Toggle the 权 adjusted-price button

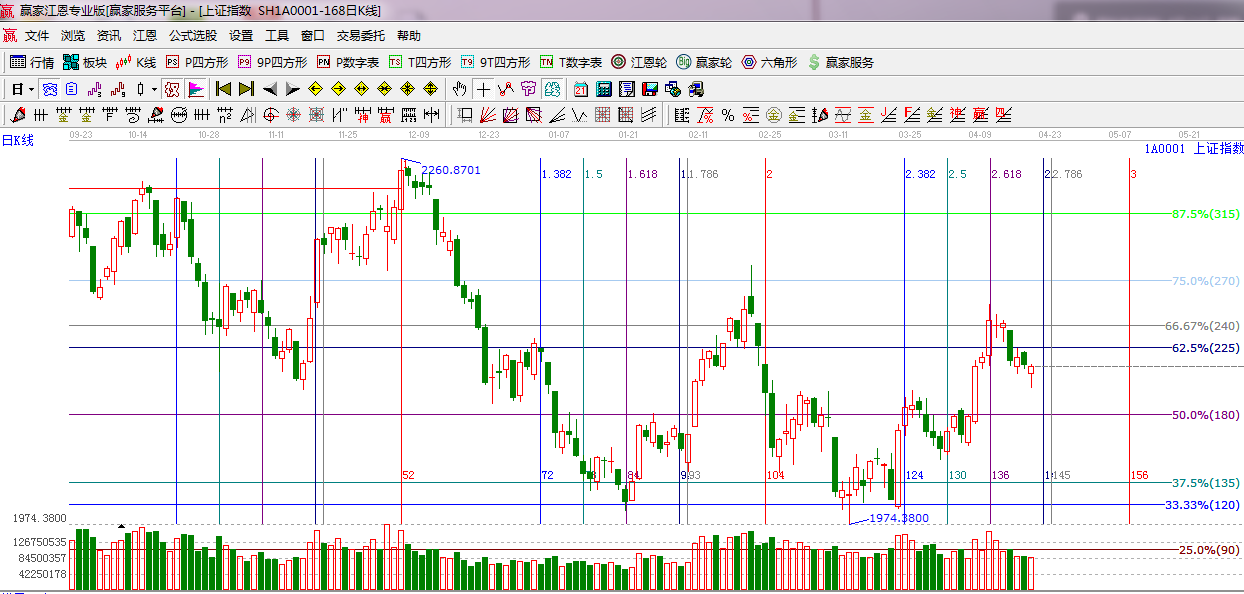point(171,89)
